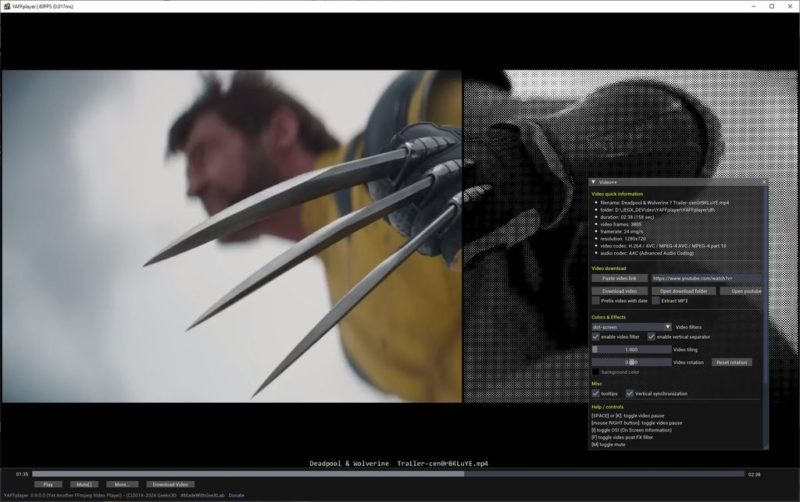
Task: Tick the Extract MP3 checkbox
Action: [656, 301]
